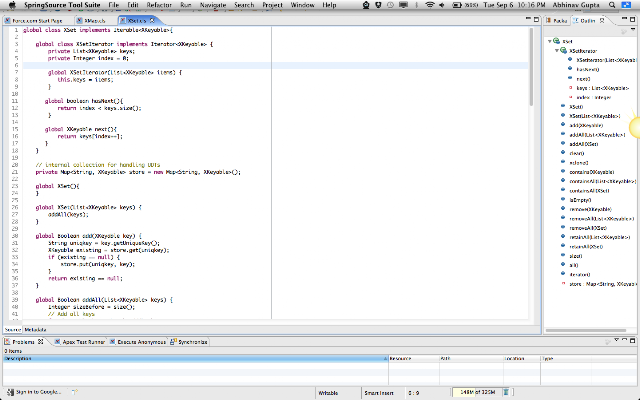Image resolution: width=640 pixels, height=400 pixels.
Task: Click the Synchronize tab icon
Action: [173, 342]
